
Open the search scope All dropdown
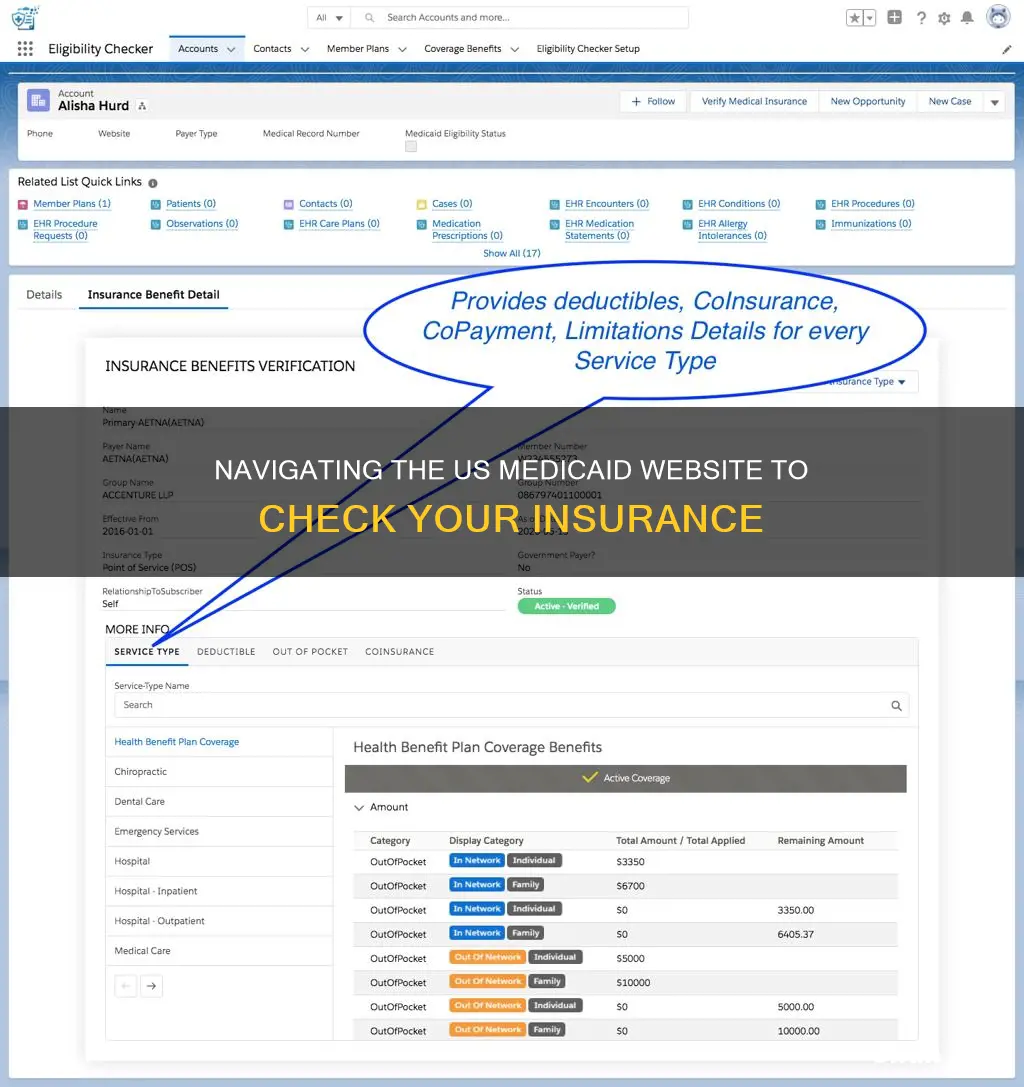(329, 18)
